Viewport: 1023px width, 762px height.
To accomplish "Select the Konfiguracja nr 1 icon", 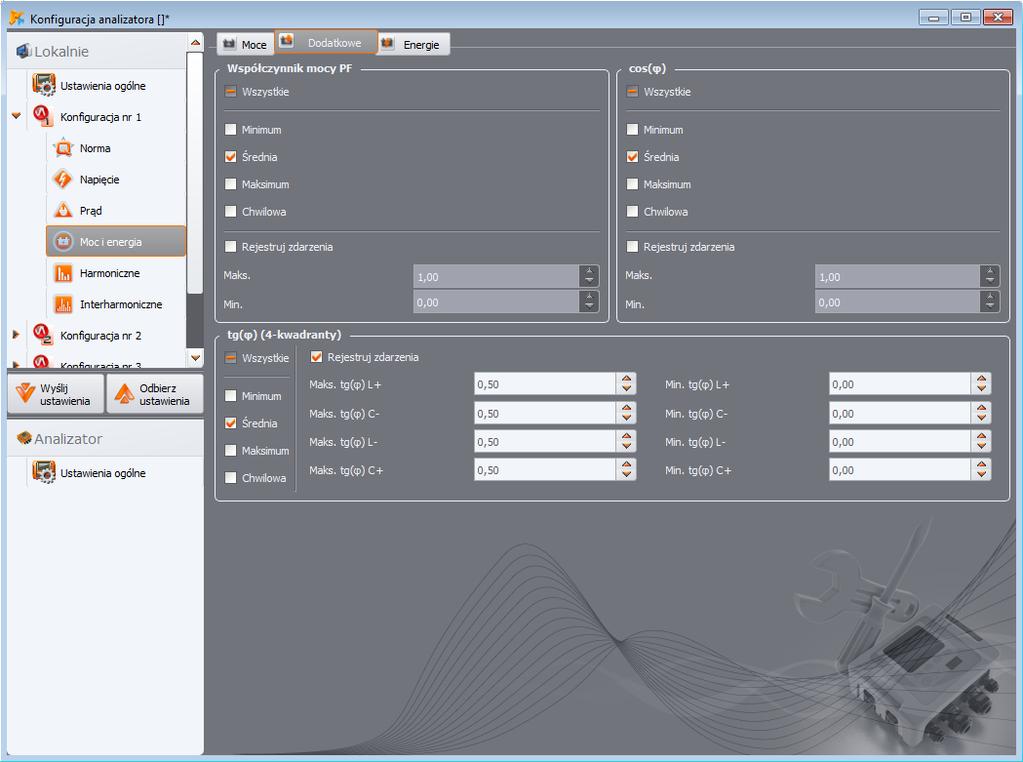I will pos(42,115).
